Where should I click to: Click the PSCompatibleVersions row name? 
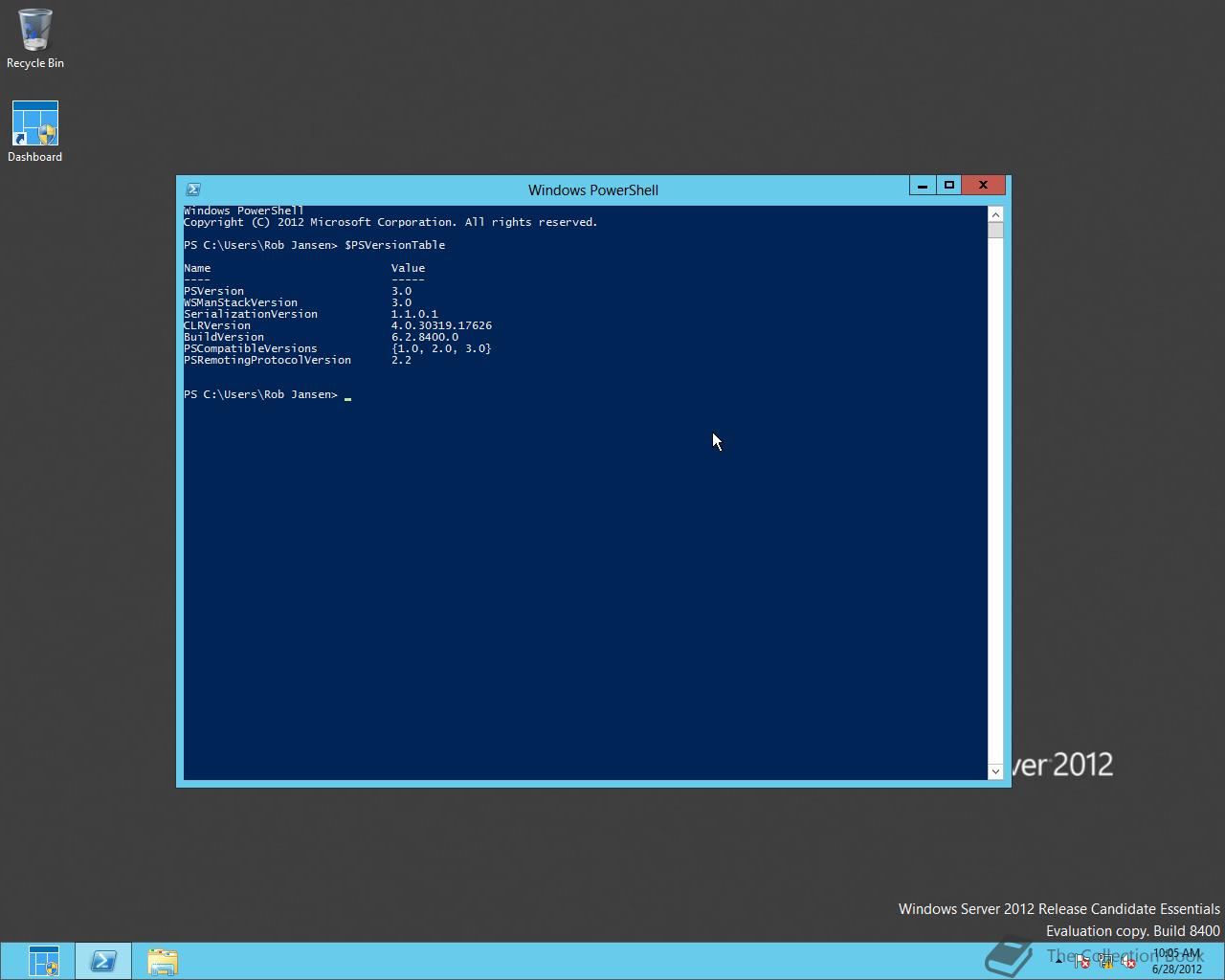[251, 348]
